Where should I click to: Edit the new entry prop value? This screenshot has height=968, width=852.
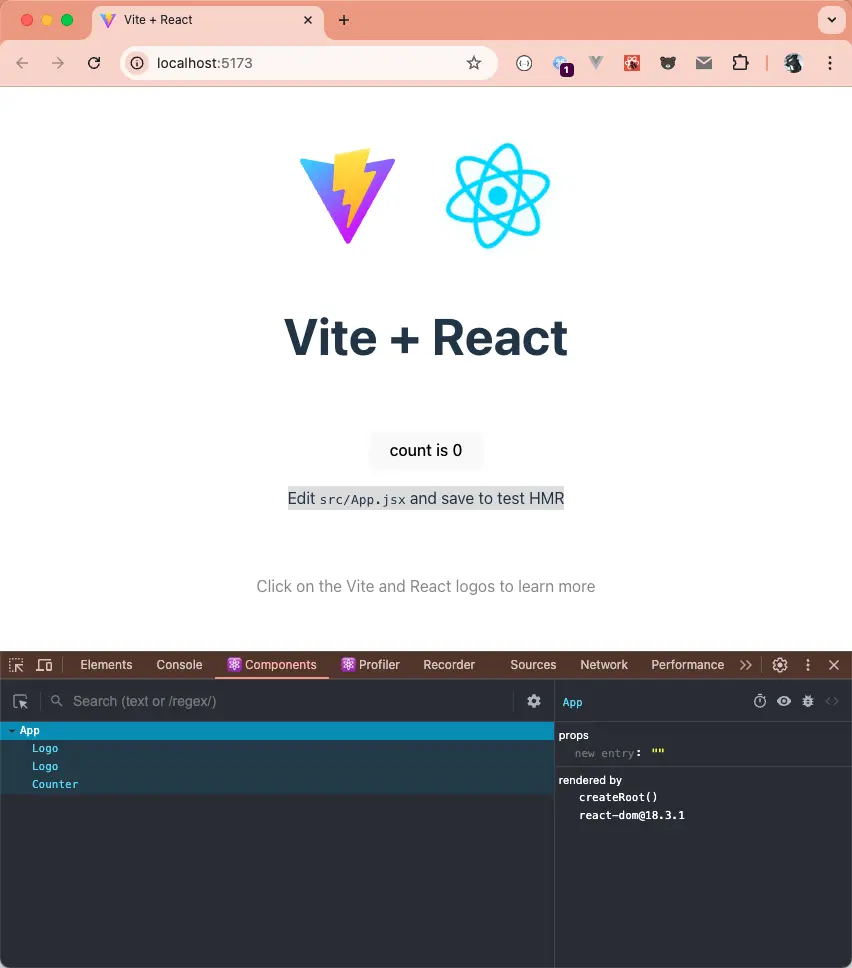pyautogui.click(x=658, y=753)
